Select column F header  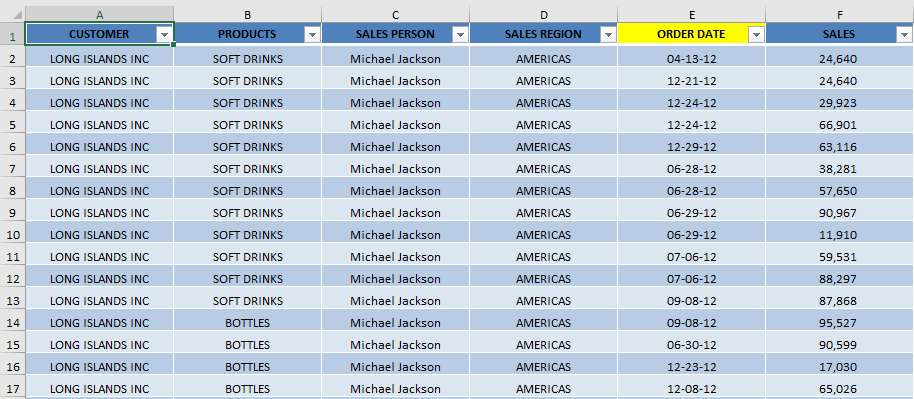[839, 15]
